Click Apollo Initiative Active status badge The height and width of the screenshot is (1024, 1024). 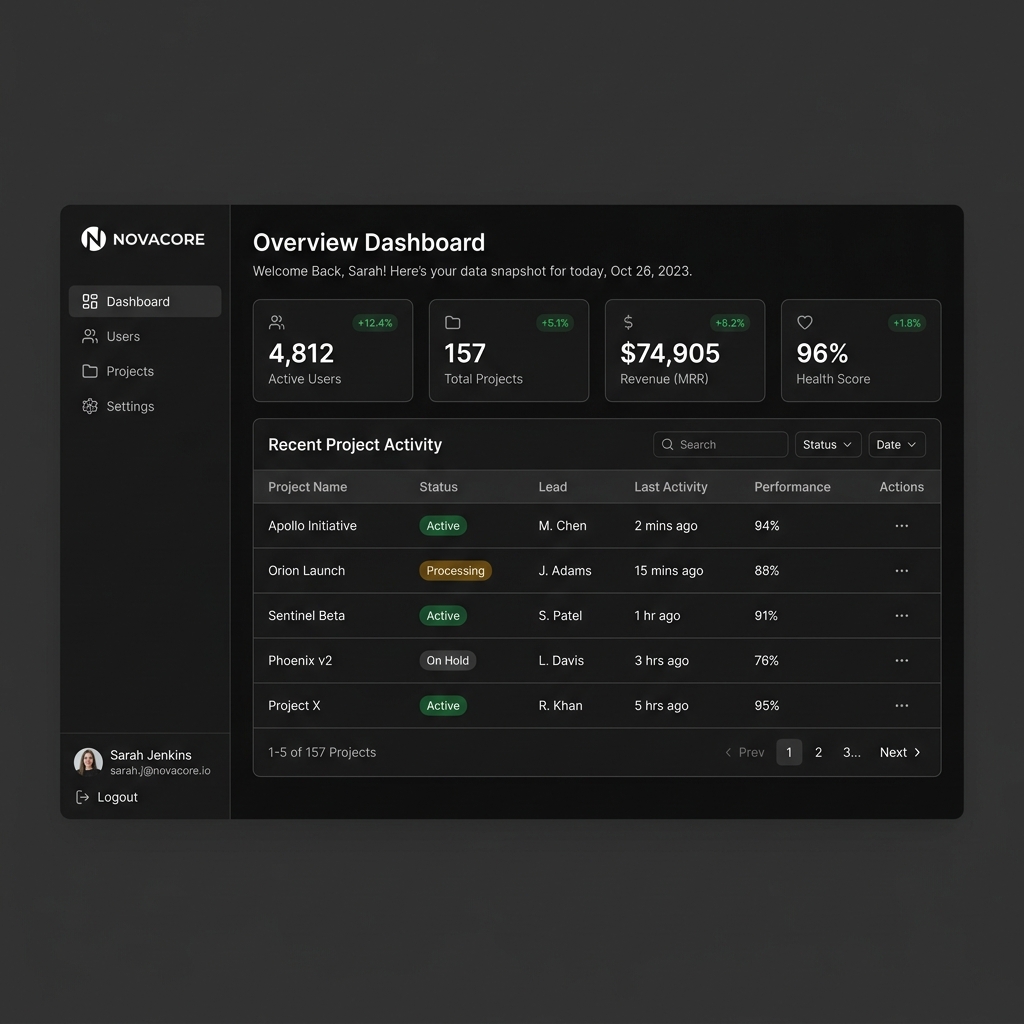click(x=443, y=526)
